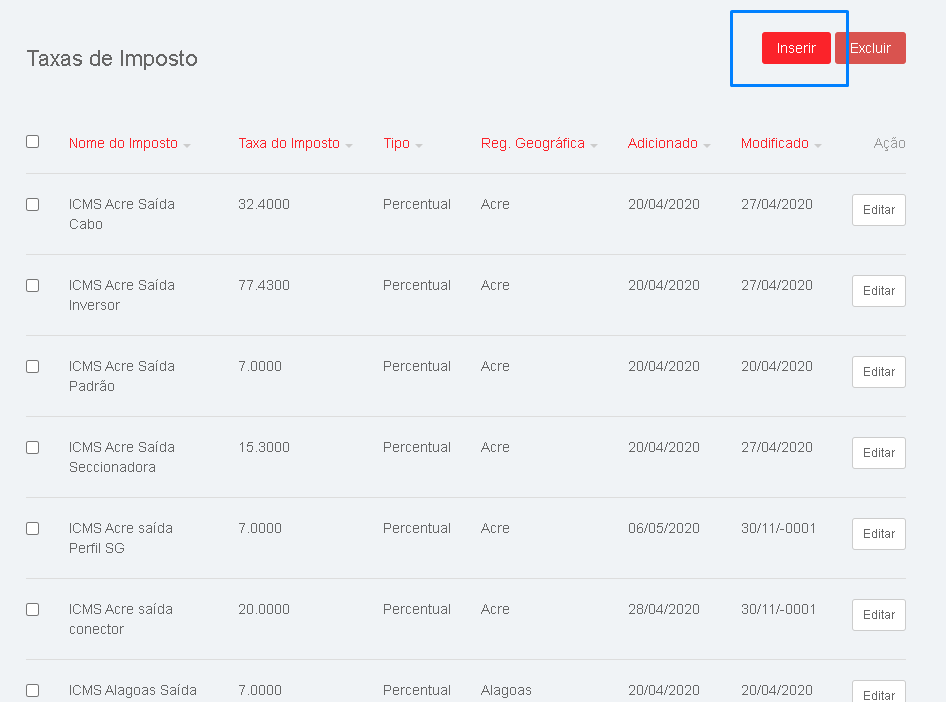Click the Excluir button
946x702 pixels.
click(x=870, y=48)
